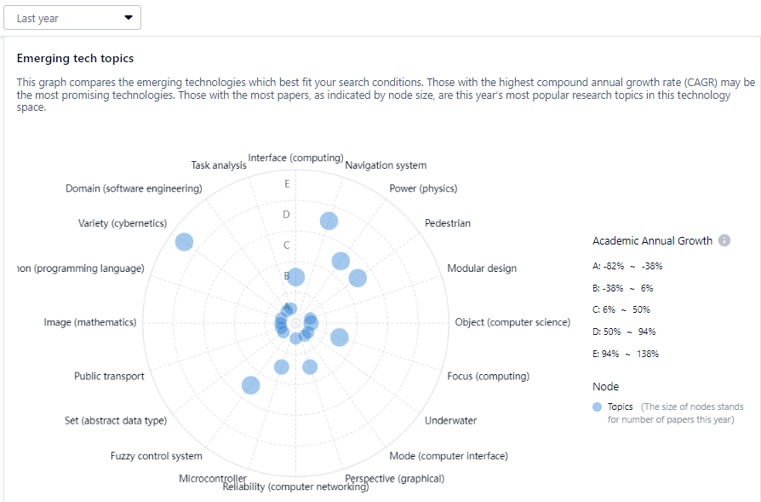
Task: Click the Topics legend text
Action: coord(620,407)
